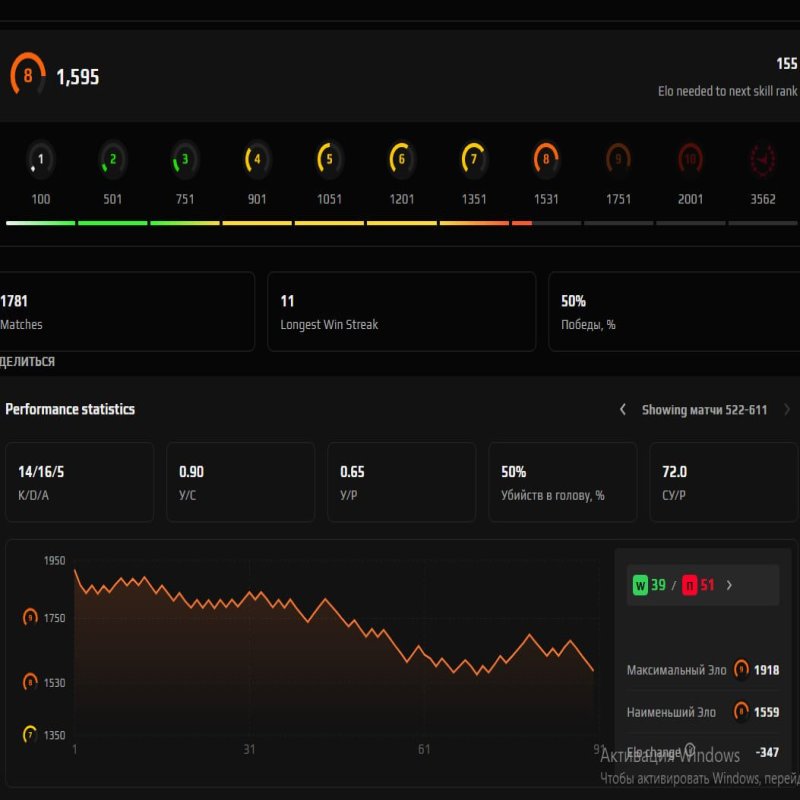Select the Longest Win Streak card
The image size is (800, 800).
pos(400,311)
